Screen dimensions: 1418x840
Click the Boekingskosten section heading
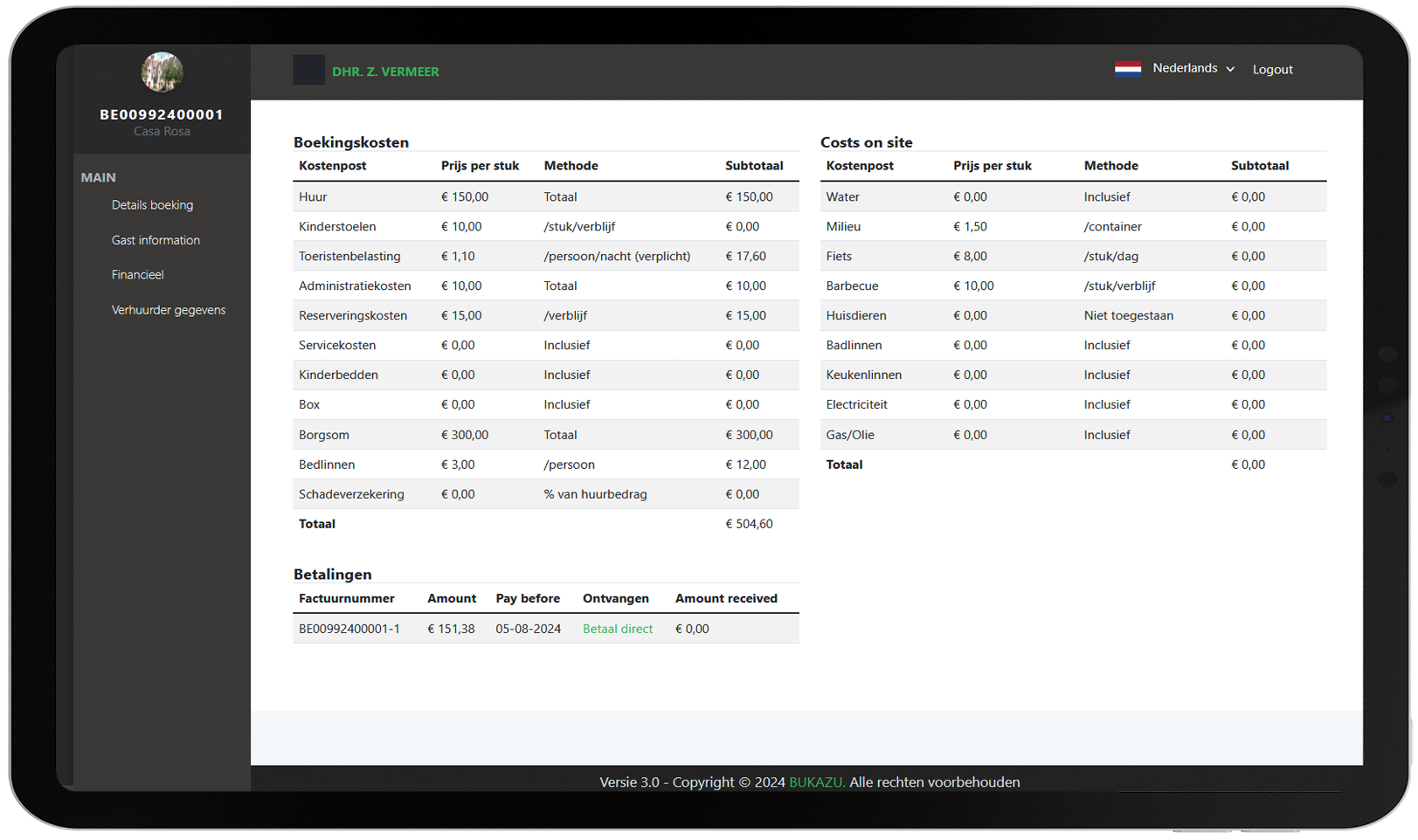point(351,142)
